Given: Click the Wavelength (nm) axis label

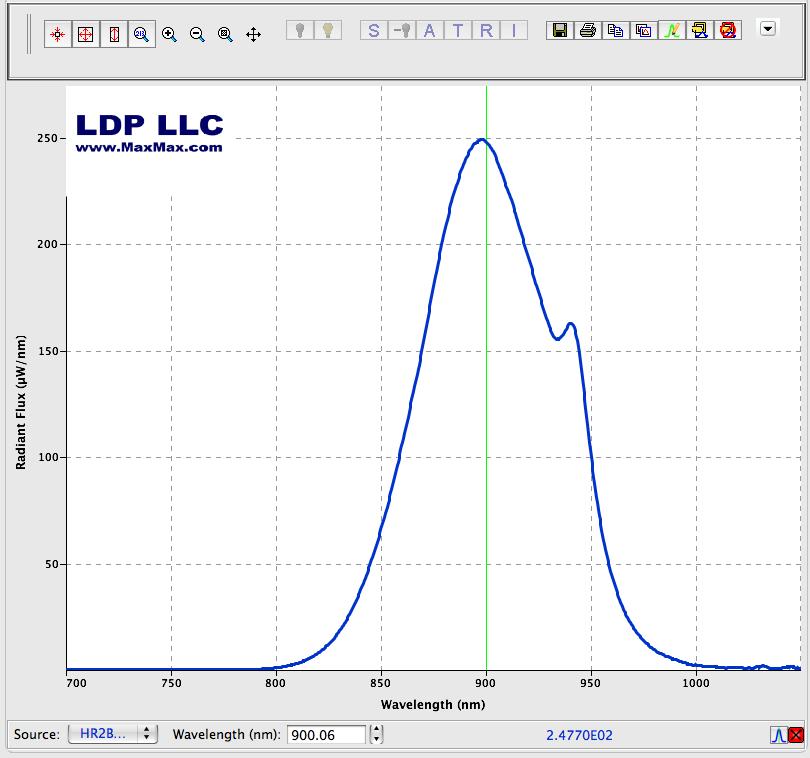Looking at the screenshot, I should [x=433, y=705].
